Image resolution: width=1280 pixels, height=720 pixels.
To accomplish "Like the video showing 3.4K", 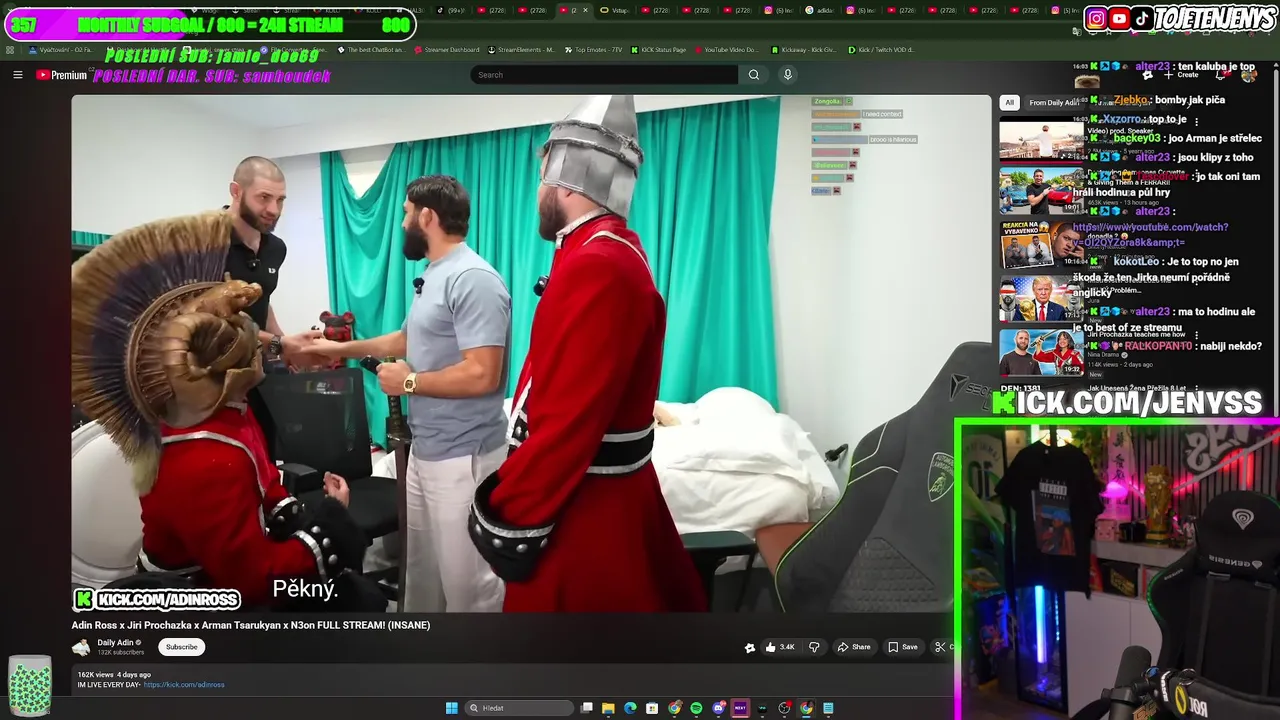I will [780, 647].
